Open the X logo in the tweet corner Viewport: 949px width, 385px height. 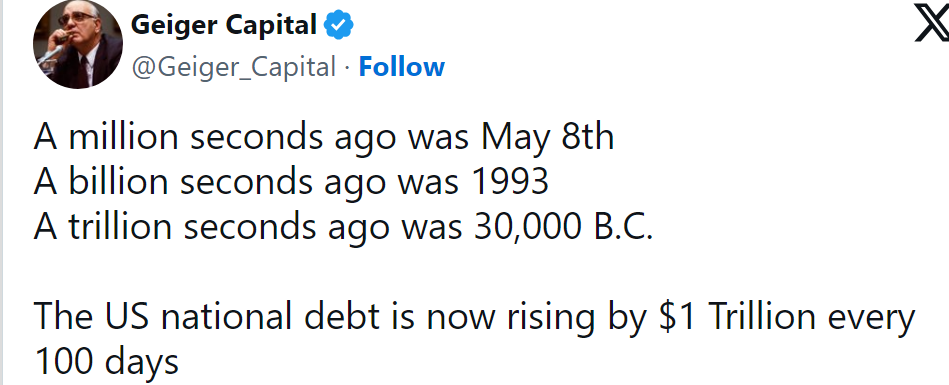coord(933,25)
